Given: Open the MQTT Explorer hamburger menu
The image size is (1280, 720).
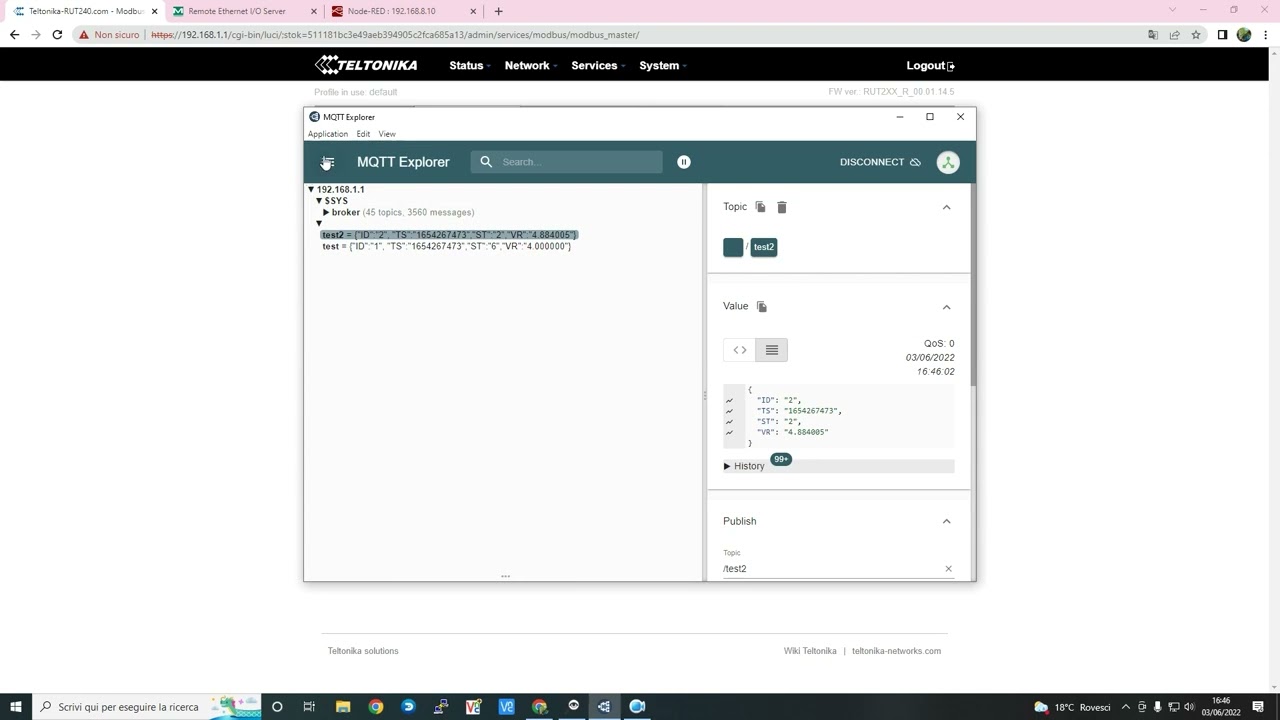Looking at the screenshot, I should click(x=328, y=162).
